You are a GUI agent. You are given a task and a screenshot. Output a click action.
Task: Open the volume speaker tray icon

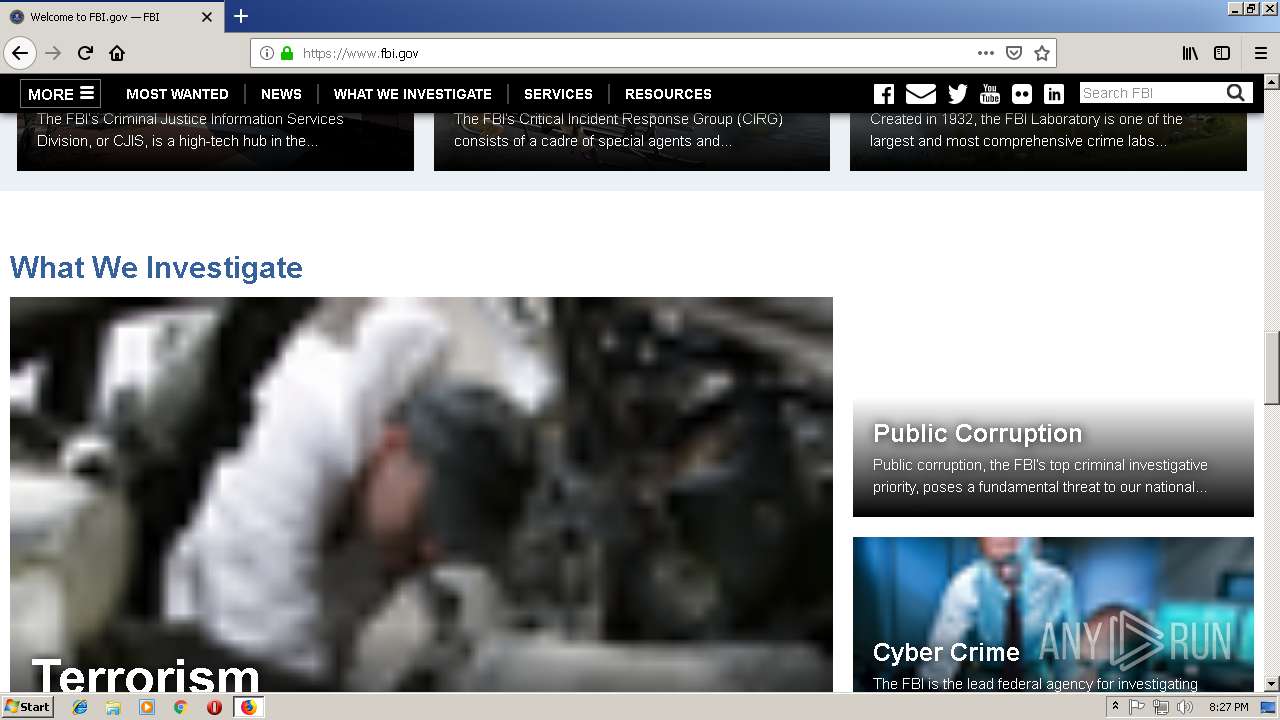(x=1185, y=707)
